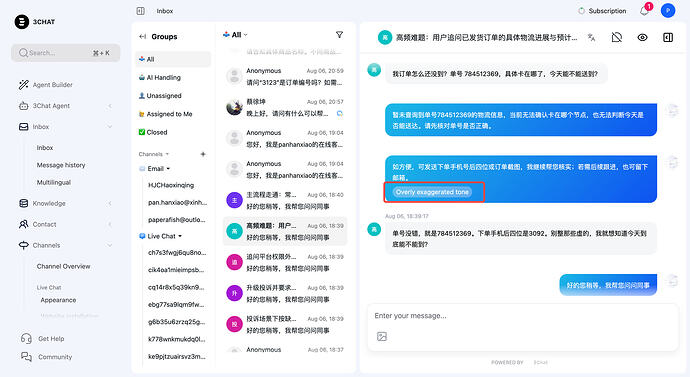Viewport: 690px width, 377px height.
Task: Click the disable AI bot icon in chat header
Action: 617,37
